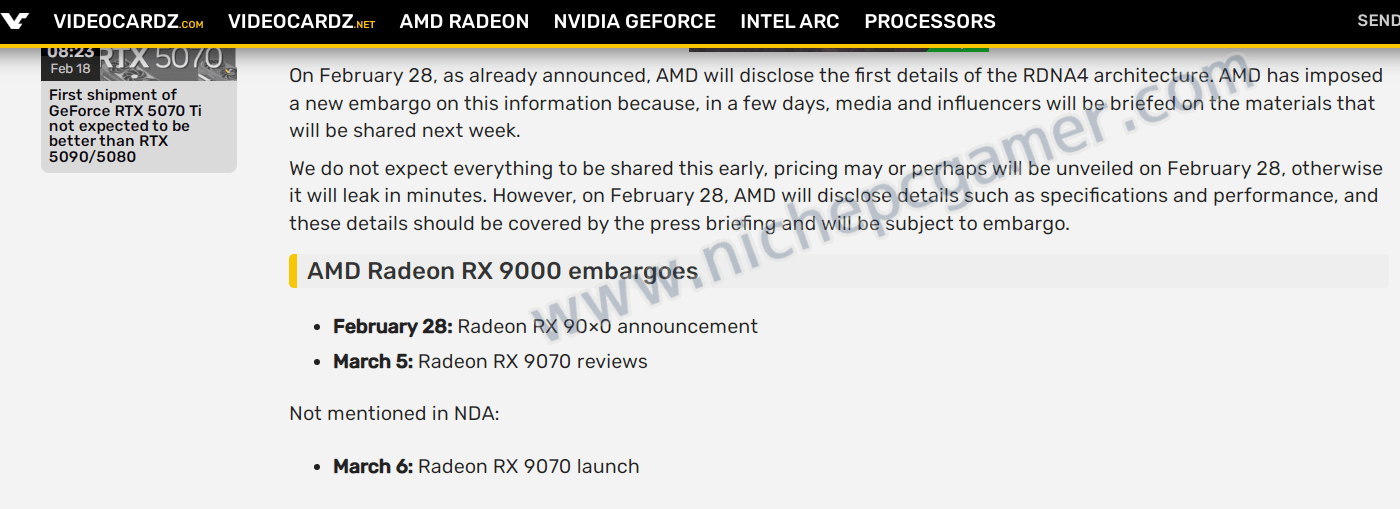The image size is (1400, 509).
Task: Click the paragraph starting We do not expect
Action: 836,196
